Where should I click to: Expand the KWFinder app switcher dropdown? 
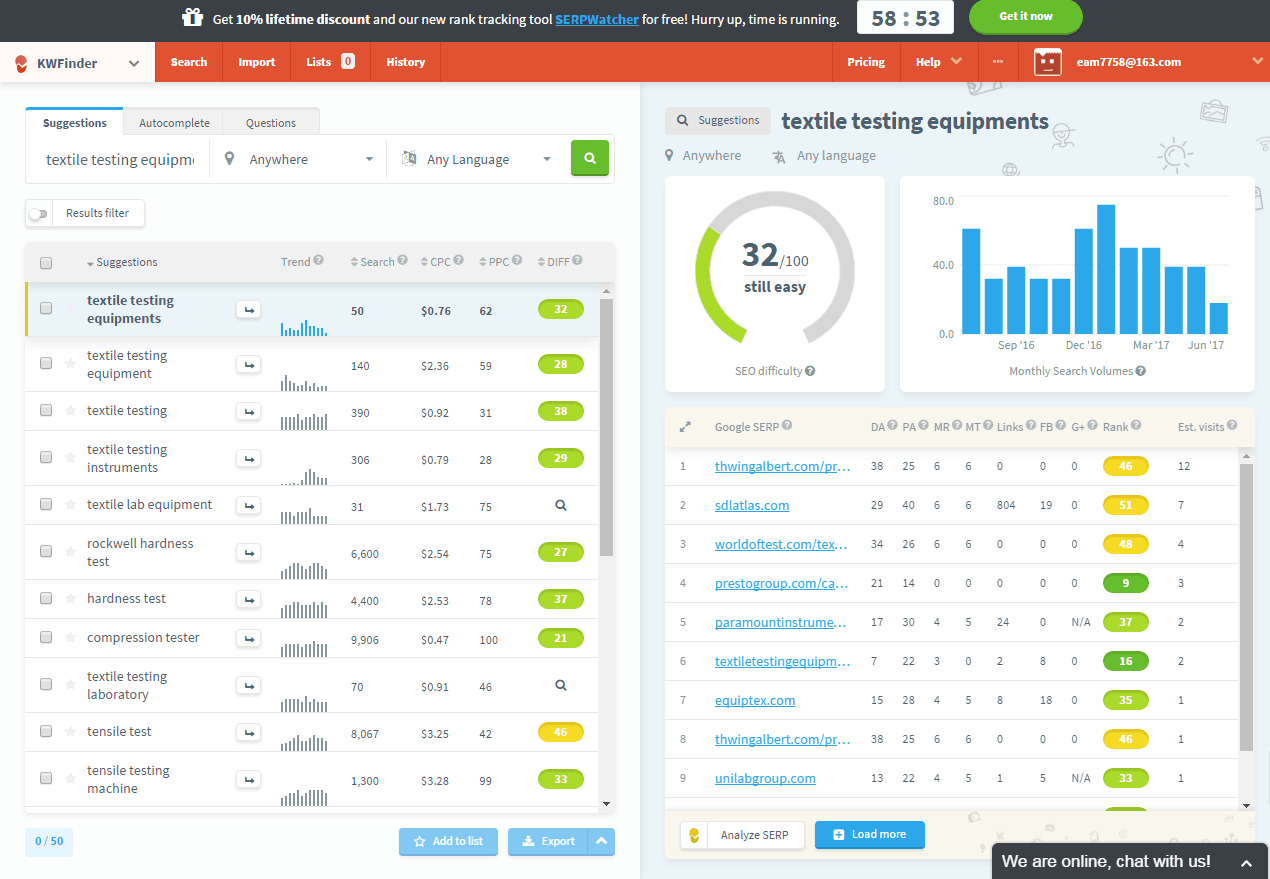click(134, 64)
